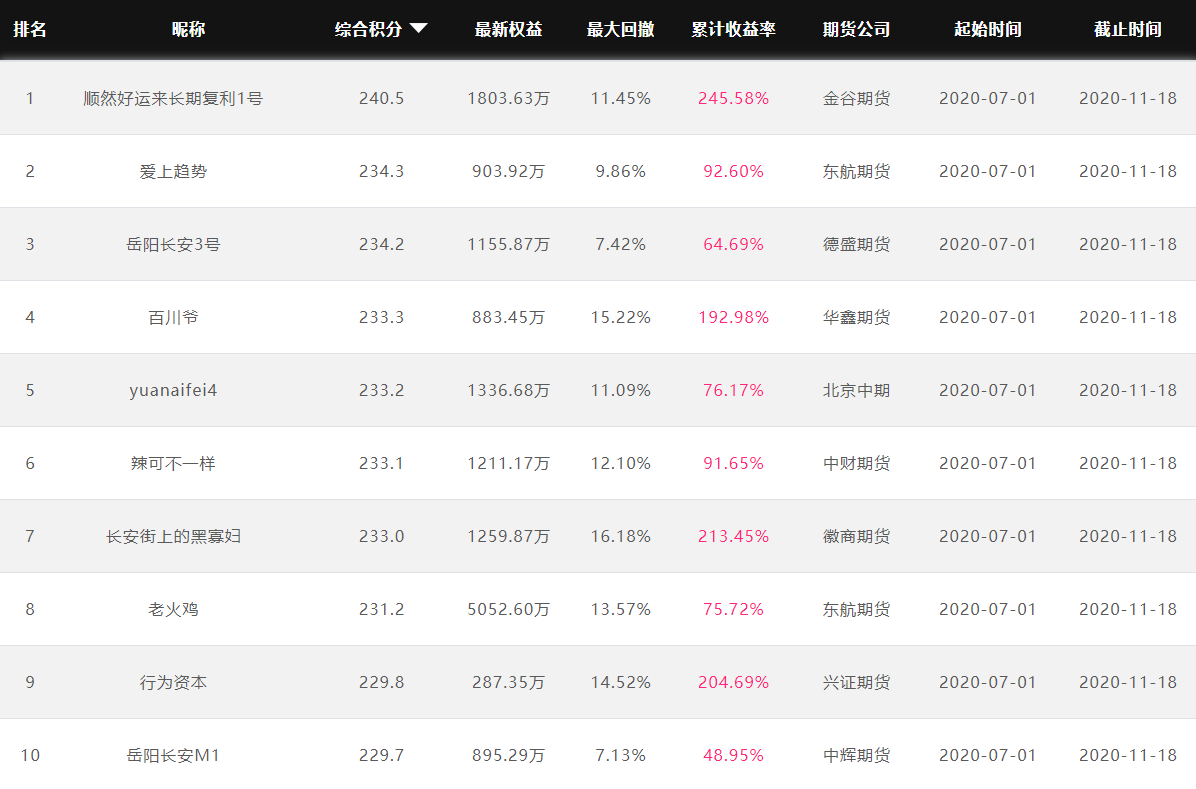The image size is (1196, 789).
Task: Click the 起始时间 column header
Action: (988, 29)
